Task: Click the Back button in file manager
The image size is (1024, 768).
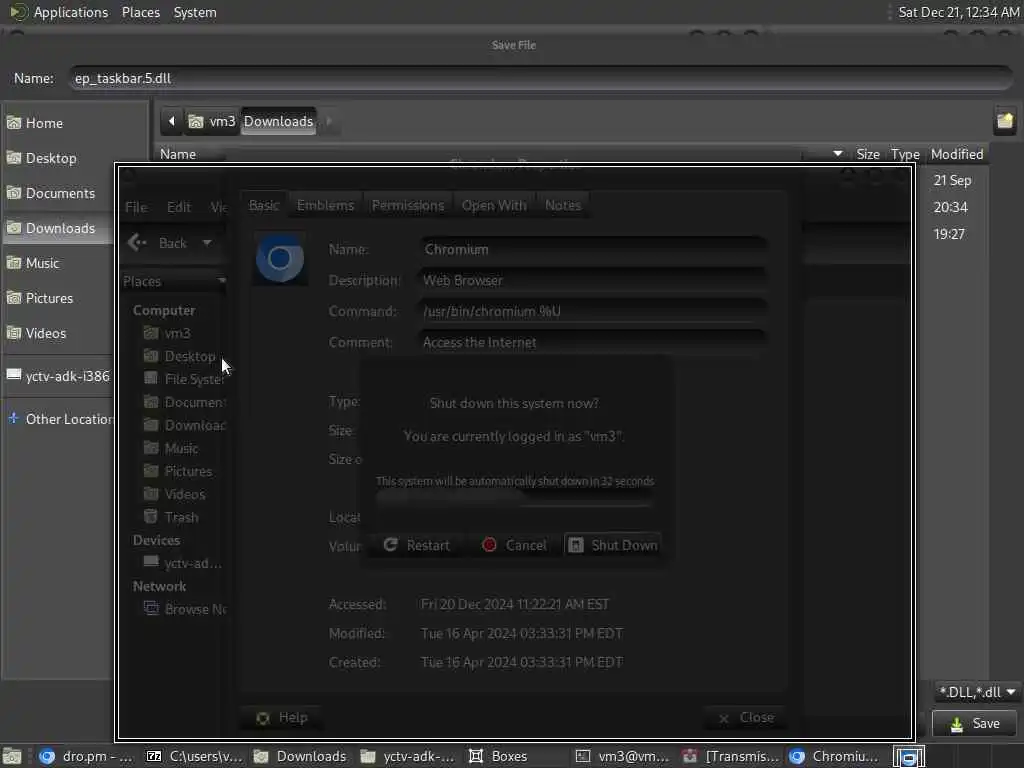Action: pyautogui.click(x=157, y=243)
